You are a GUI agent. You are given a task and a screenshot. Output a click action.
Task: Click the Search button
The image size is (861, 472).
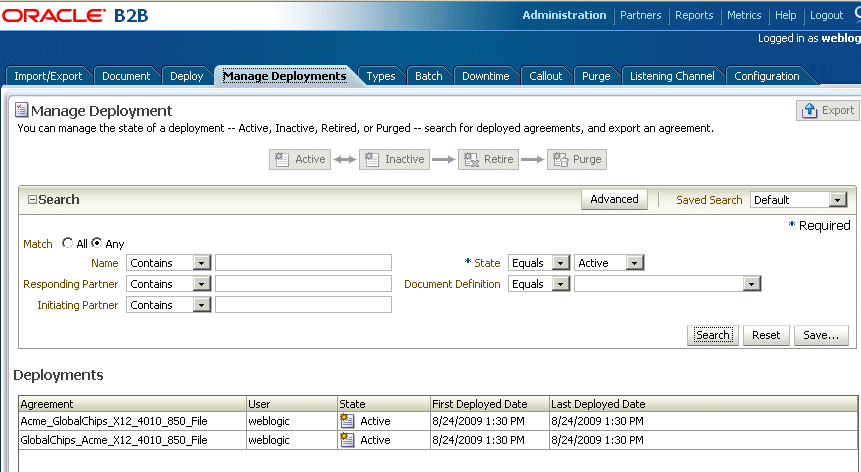coord(712,335)
